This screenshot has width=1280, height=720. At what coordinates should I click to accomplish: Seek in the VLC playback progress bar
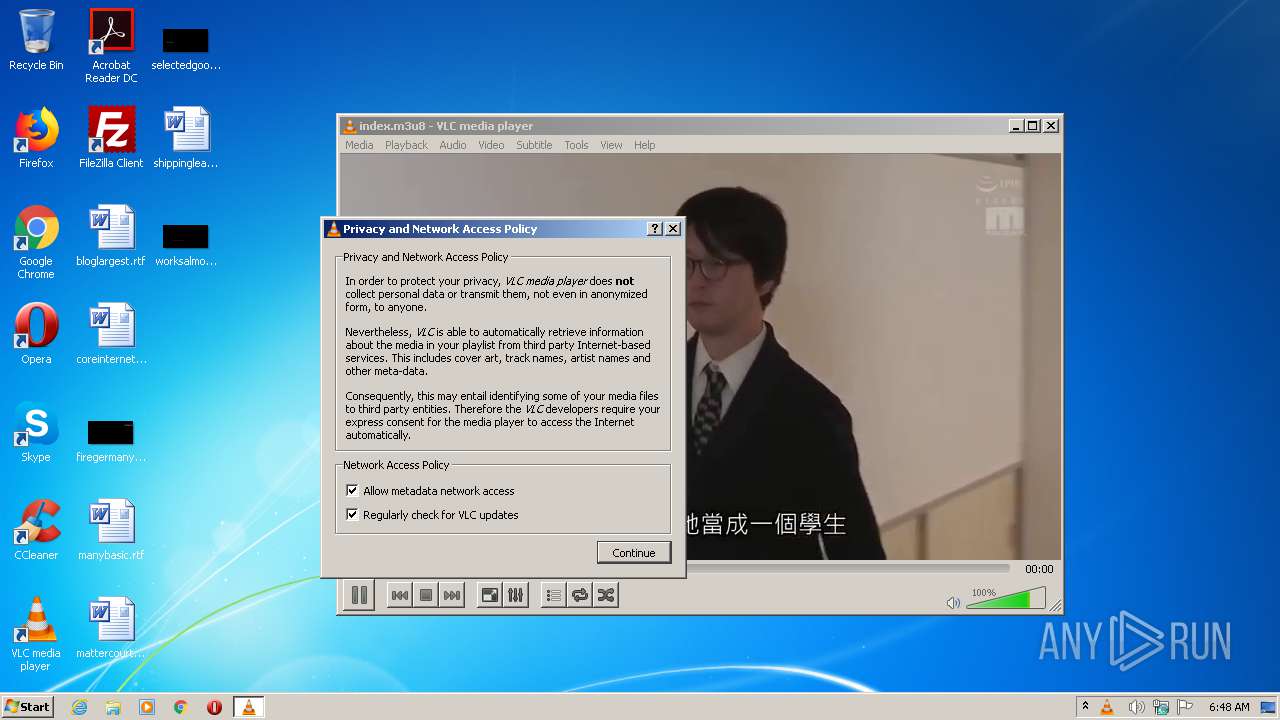pos(850,569)
